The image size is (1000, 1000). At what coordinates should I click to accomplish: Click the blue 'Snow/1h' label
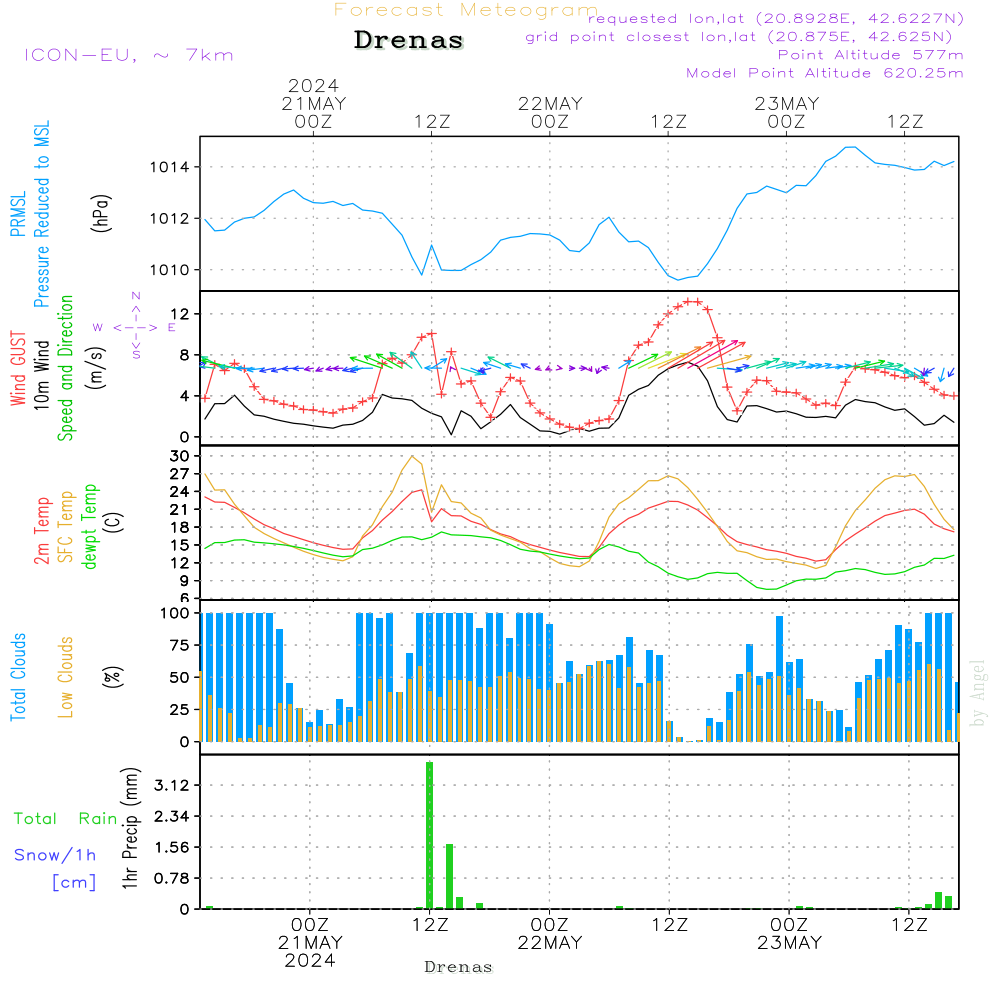click(x=55, y=855)
